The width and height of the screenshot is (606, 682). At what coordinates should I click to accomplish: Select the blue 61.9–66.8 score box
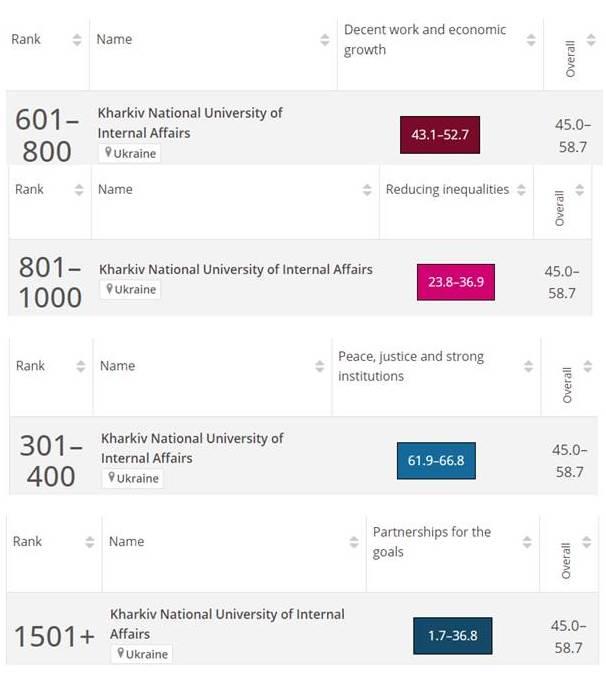click(436, 461)
